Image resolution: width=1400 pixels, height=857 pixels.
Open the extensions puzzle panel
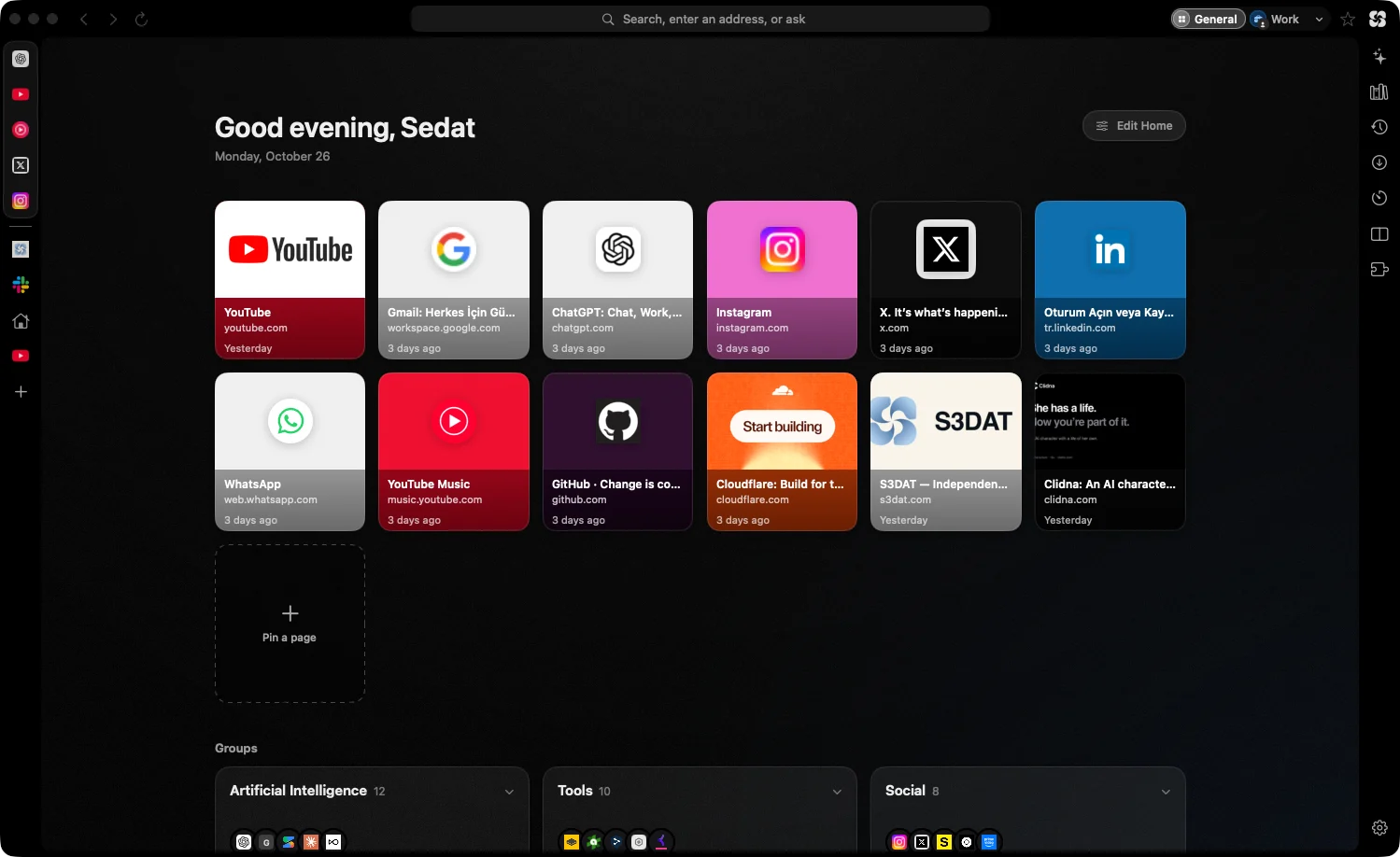[x=1379, y=270]
